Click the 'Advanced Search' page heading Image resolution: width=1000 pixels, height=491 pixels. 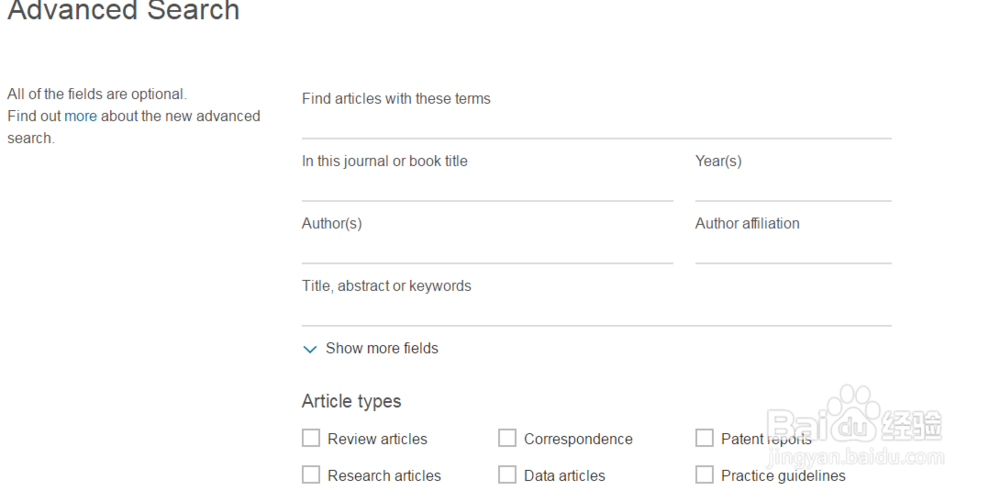(124, 12)
